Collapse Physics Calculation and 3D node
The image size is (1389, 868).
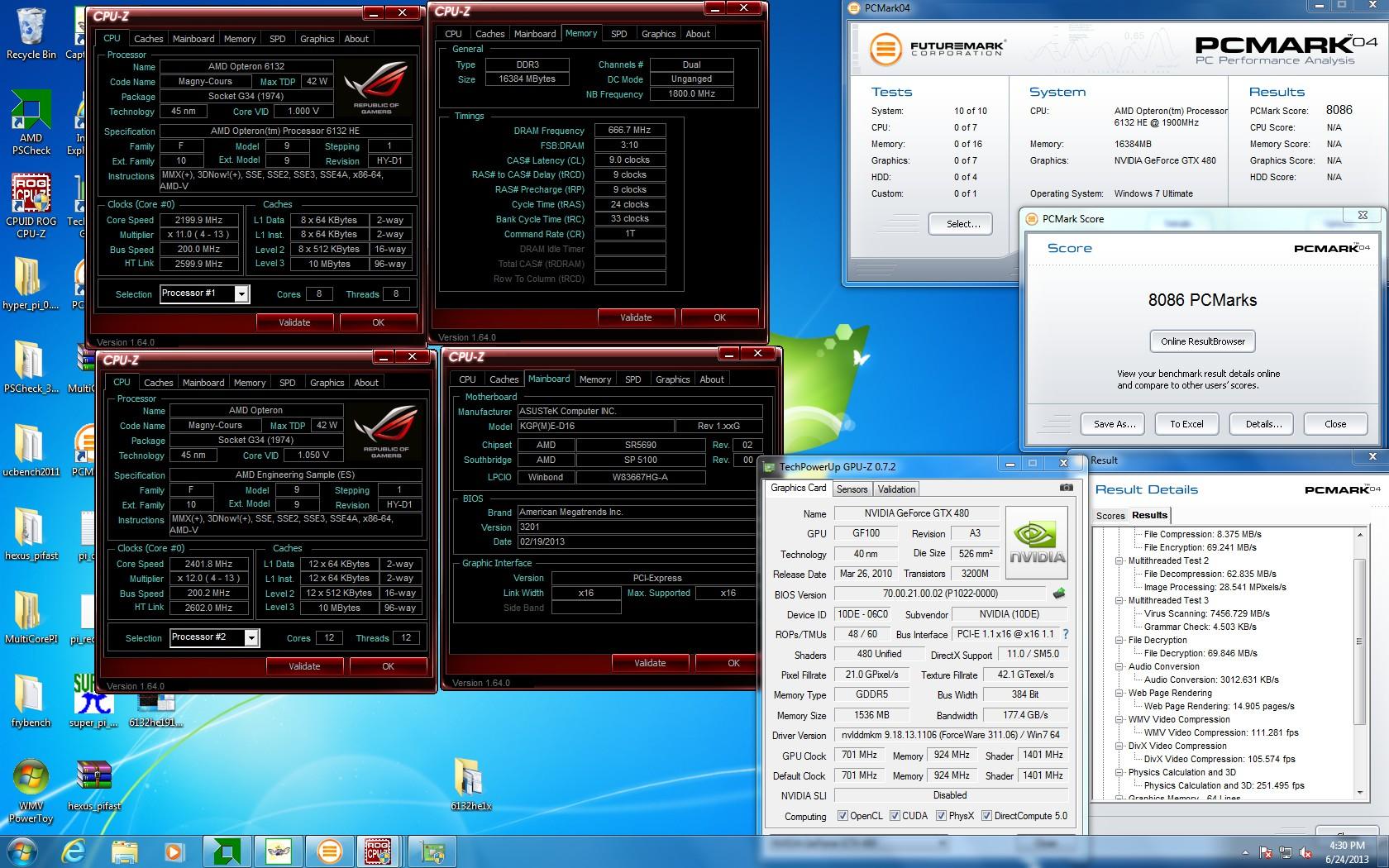pyautogui.click(x=1119, y=772)
